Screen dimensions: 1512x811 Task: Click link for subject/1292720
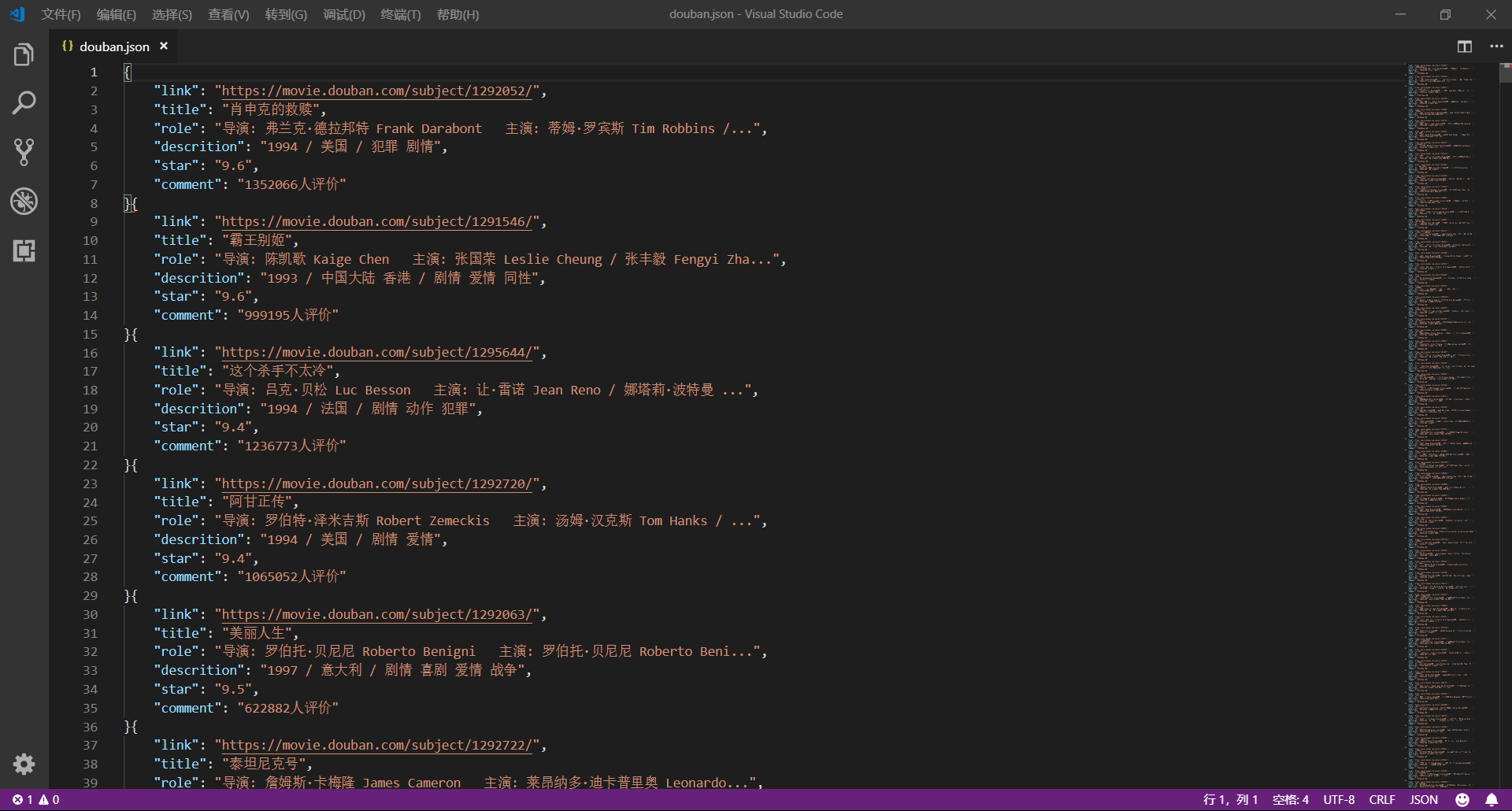click(x=376, y=483)
